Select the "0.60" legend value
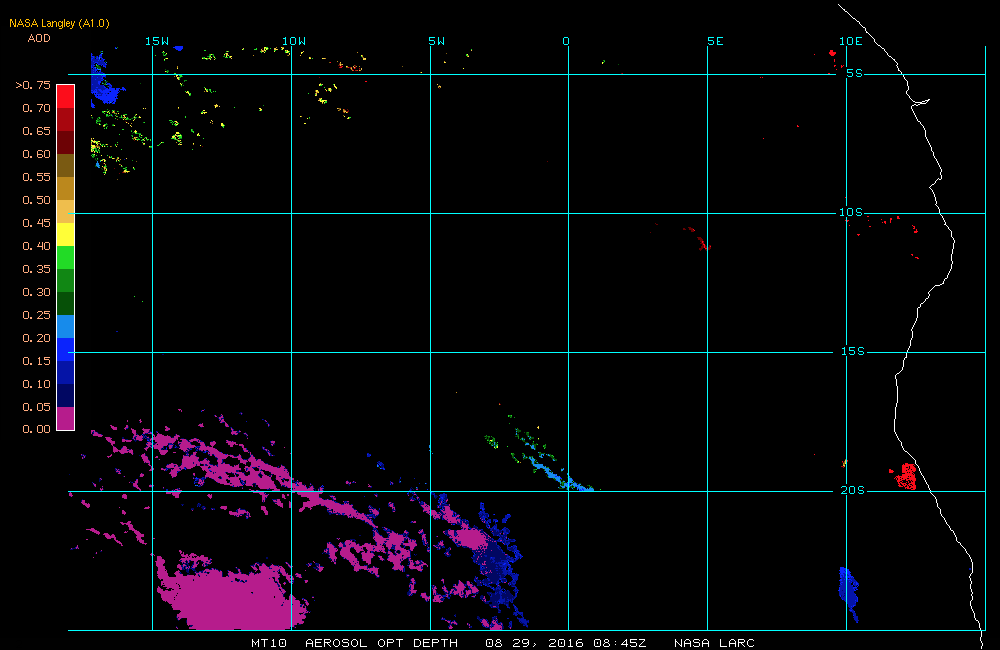Viewport: 1000px width, 650px height. pos(36,154)
